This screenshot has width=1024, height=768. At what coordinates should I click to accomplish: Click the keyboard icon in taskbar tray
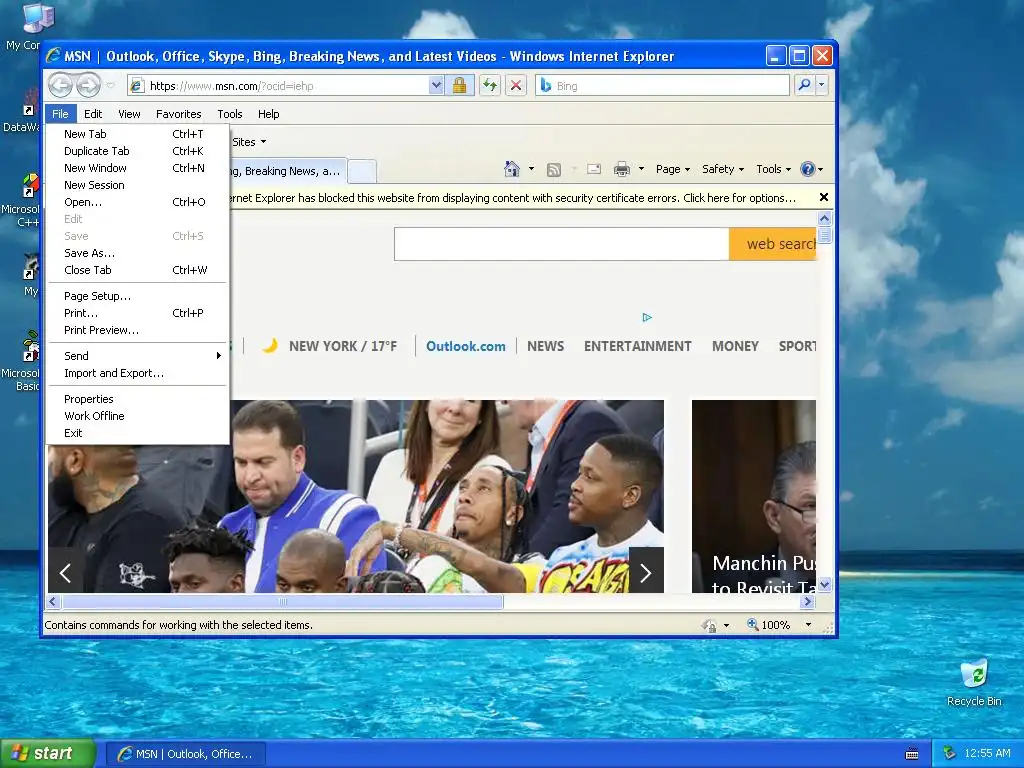tap(912, 754)
